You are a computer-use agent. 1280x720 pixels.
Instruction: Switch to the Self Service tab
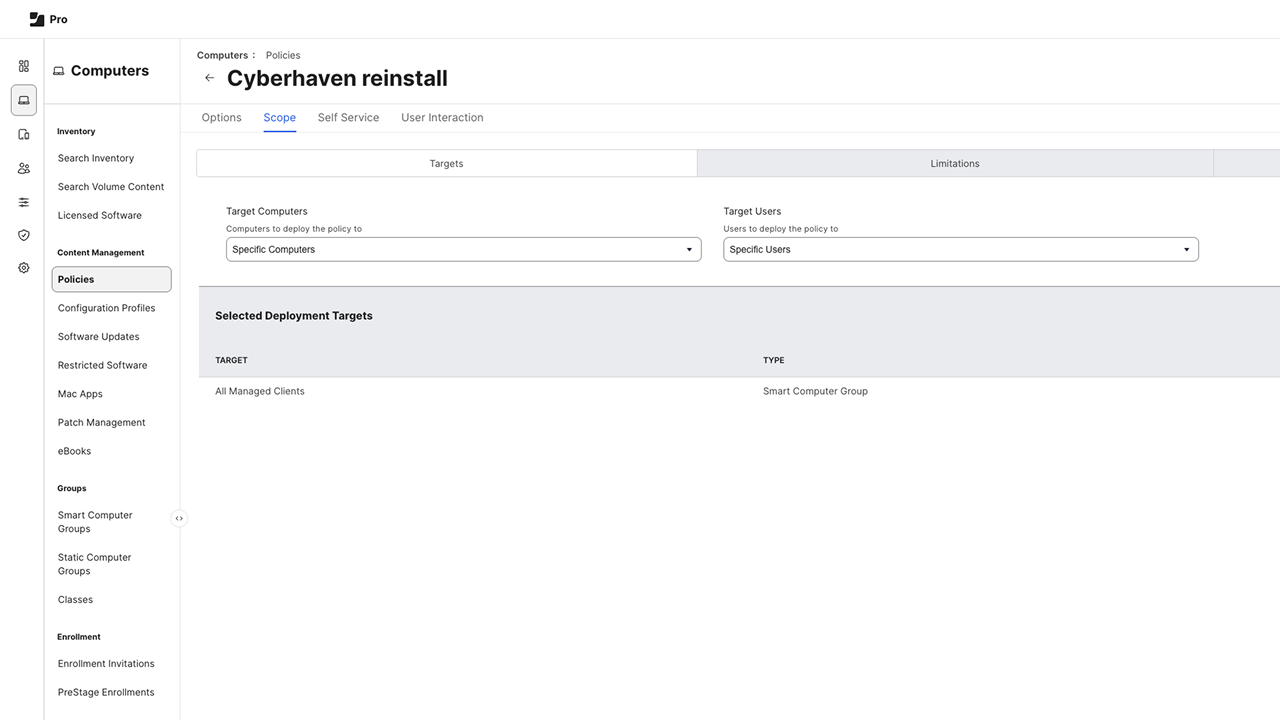coord(348,117)
